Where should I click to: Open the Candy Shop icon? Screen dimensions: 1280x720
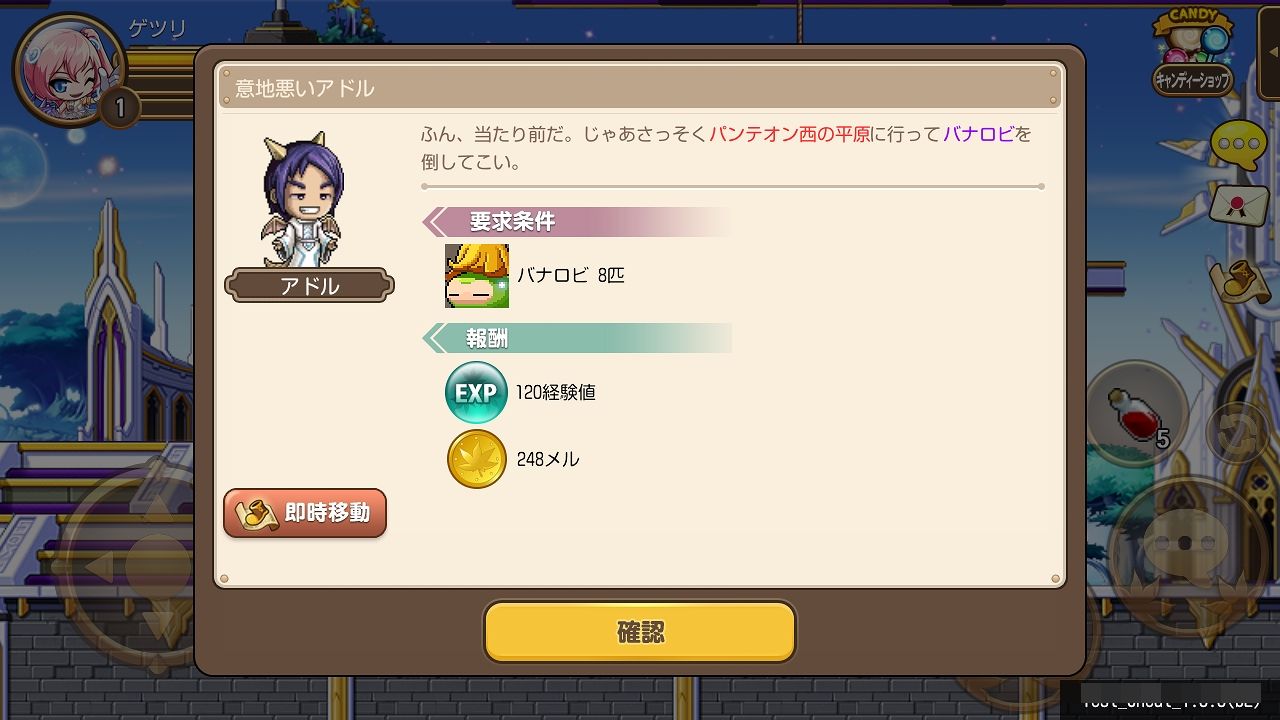coord(1192,53)
